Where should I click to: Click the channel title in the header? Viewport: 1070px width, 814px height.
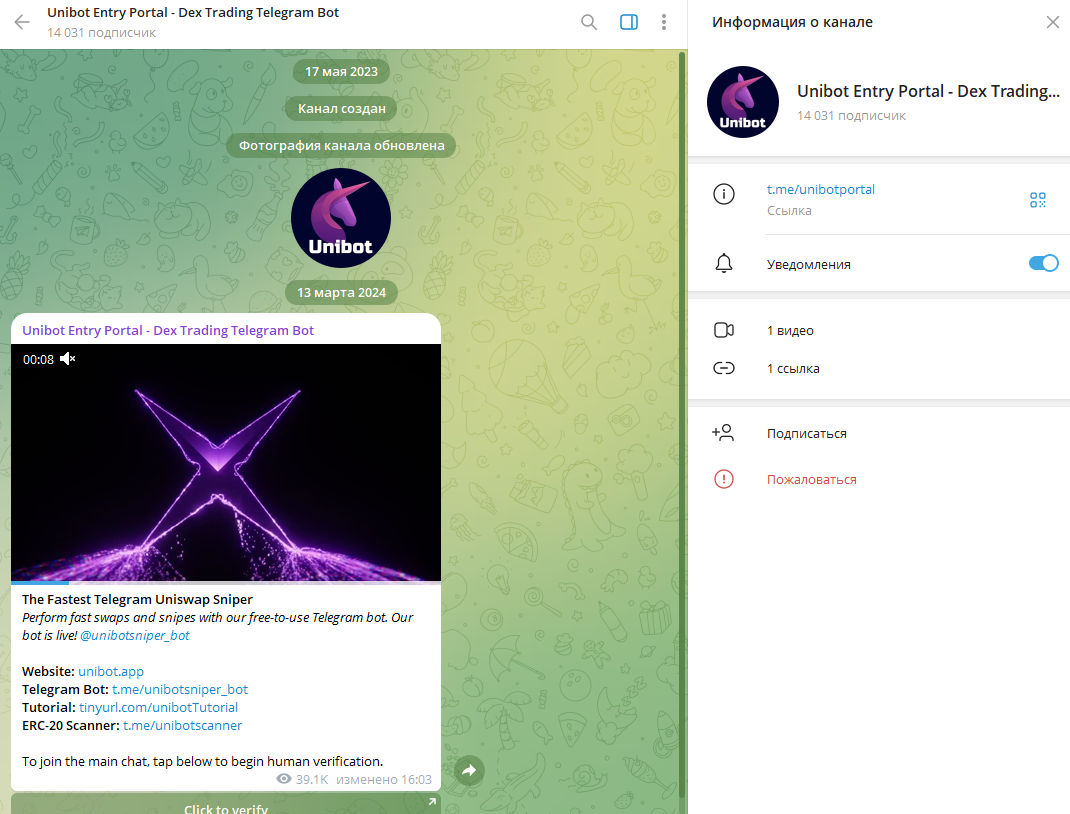tap(193, 12)
